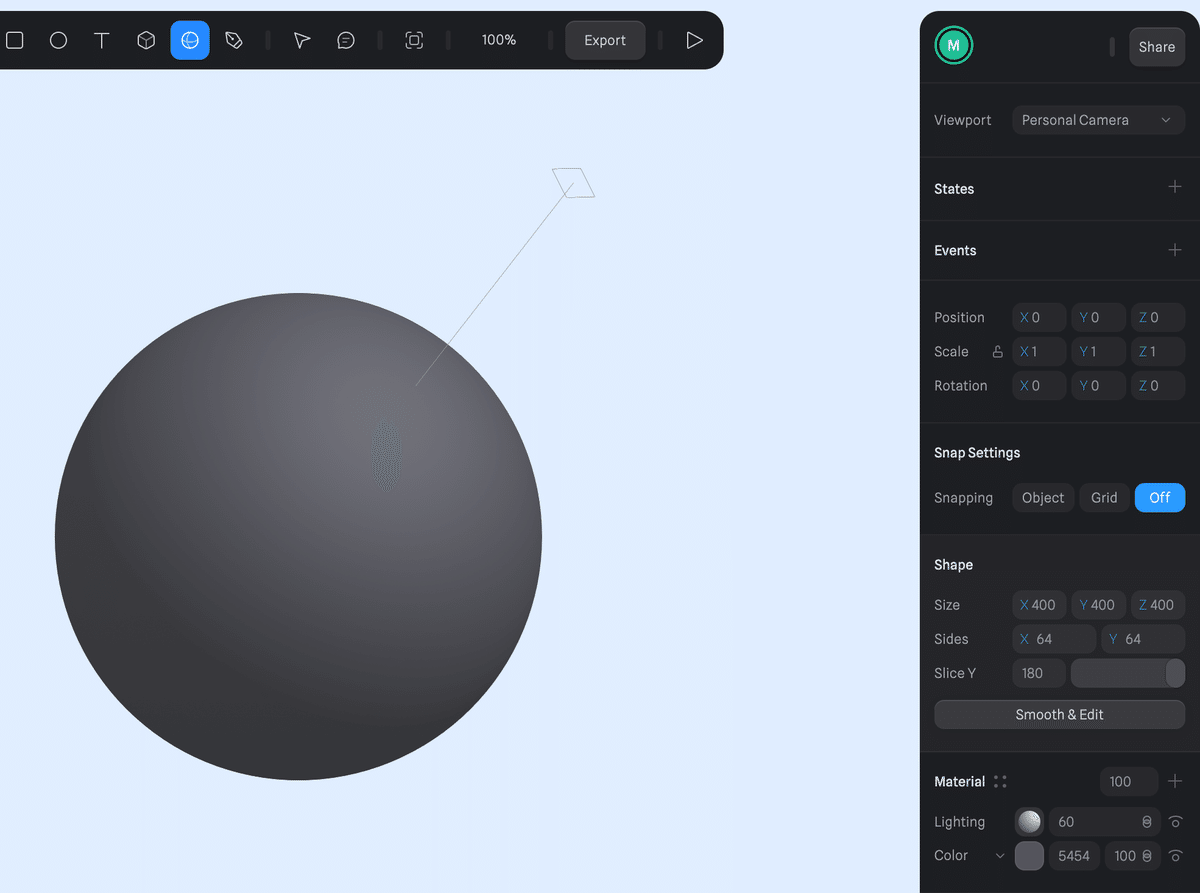Screen dimensions: 1200x893
Task: Click the frame-to-fit icon
Action: [x=414, y=40]
